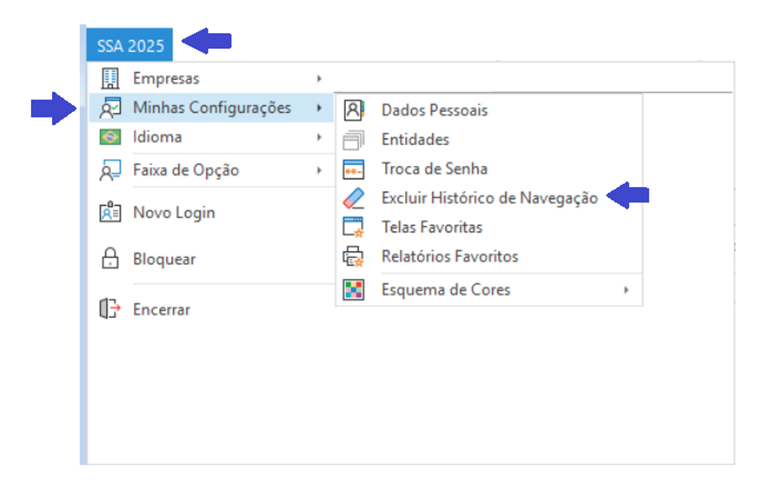
Task: Click the Brazil flag Idioma icon
Action: pyautogui.click(x=110, y=137)
